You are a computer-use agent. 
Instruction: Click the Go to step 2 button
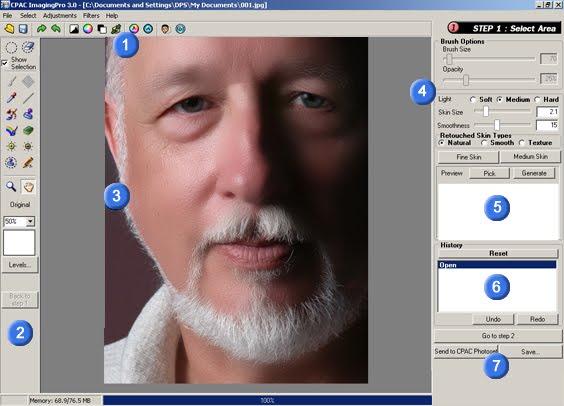tap(498, 336)
